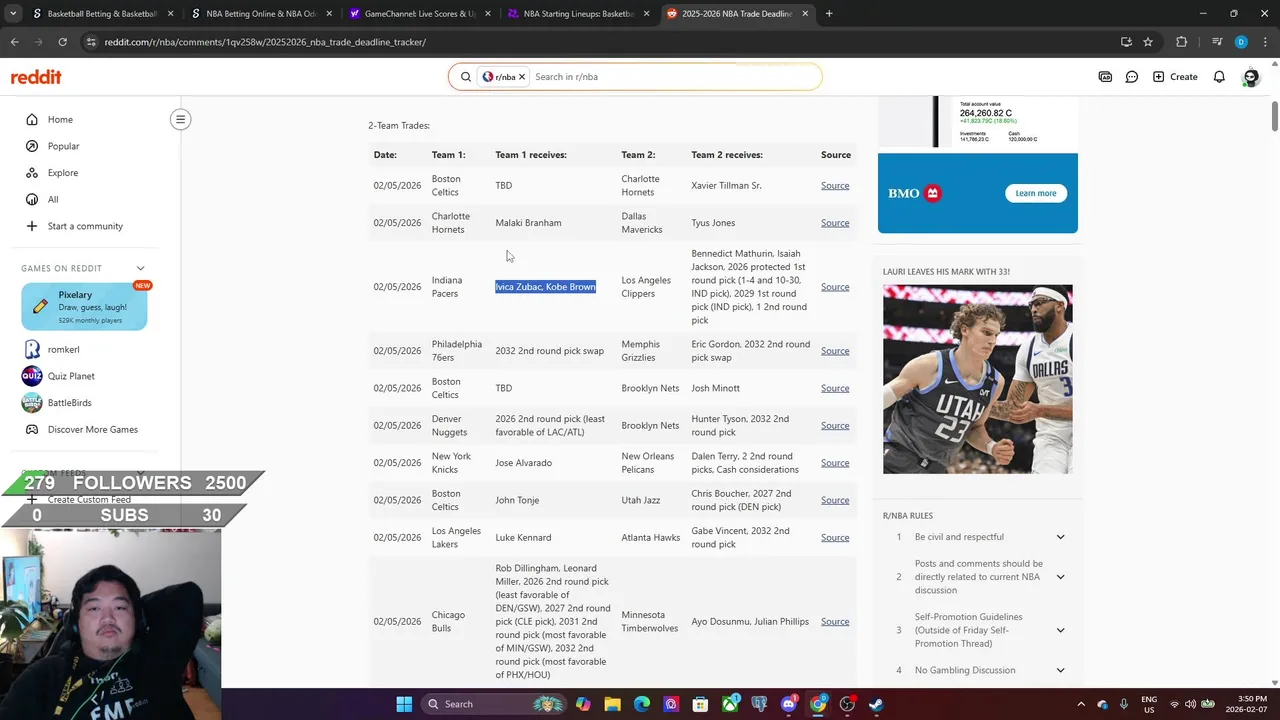1280x720 pixels.
Task: Expand the Be civil and respectful rule
Action: pyautogui.click(x=1060, y=537)
